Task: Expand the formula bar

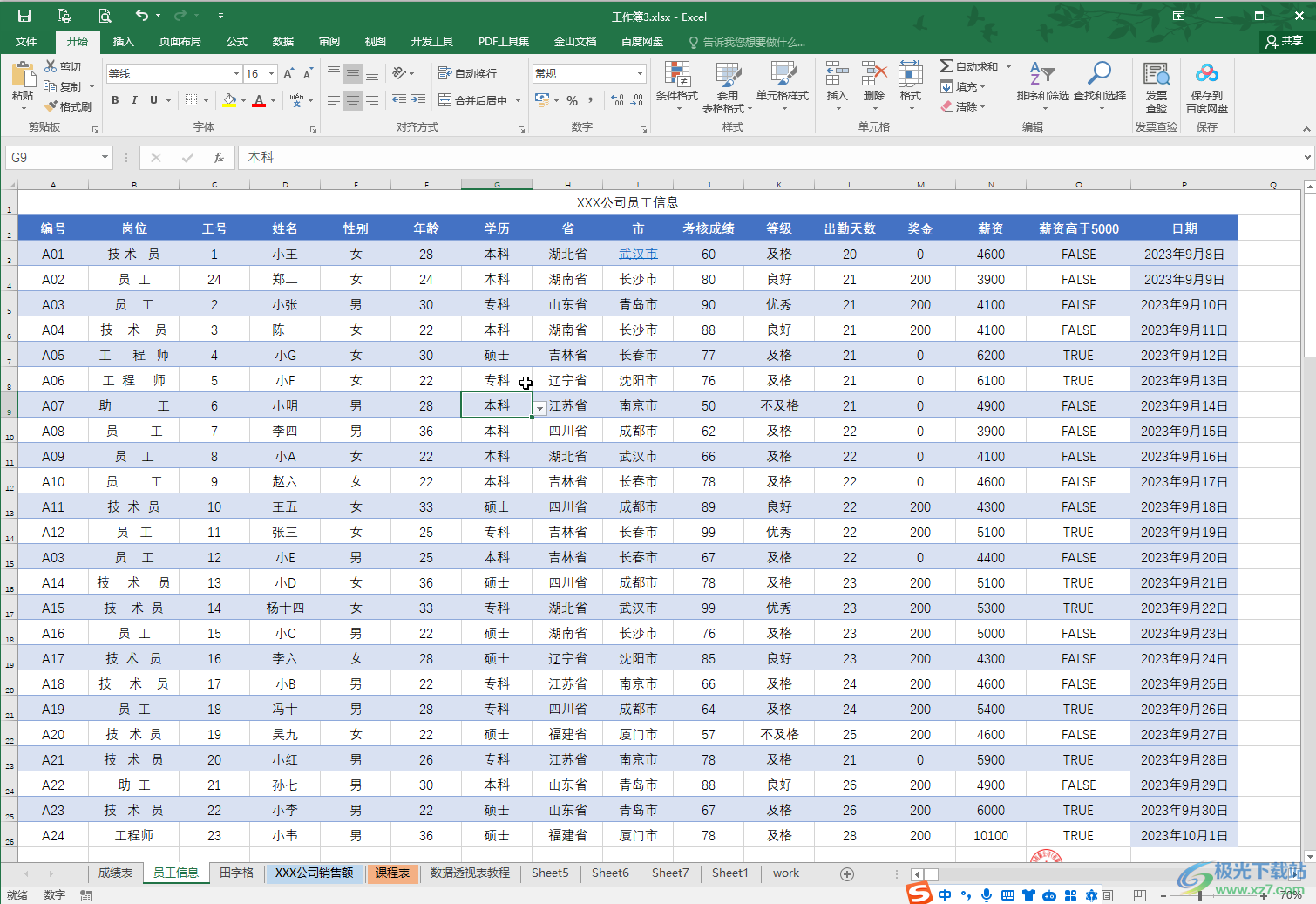Action: pyautogui.click(x=1307, y=158)
